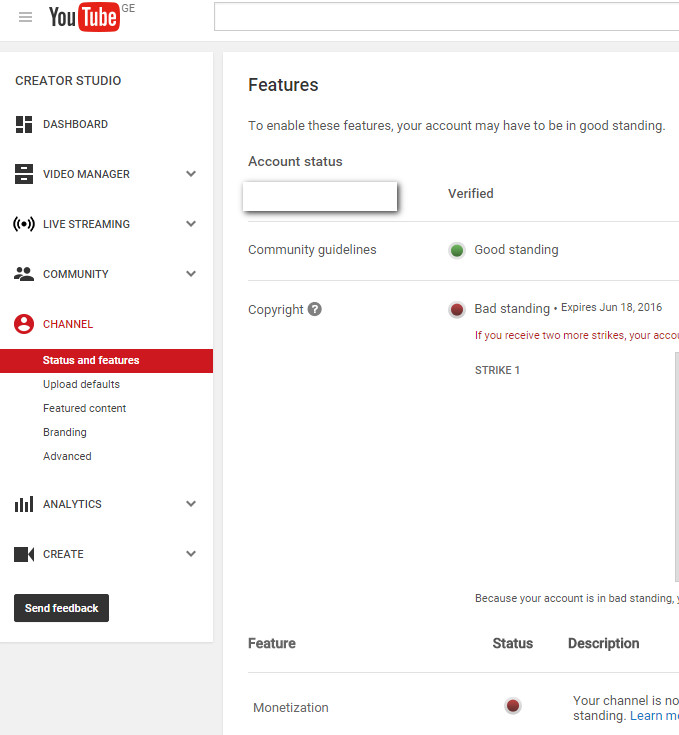
Task: Go to the YouTube logo home
Action: coord(84,17)
